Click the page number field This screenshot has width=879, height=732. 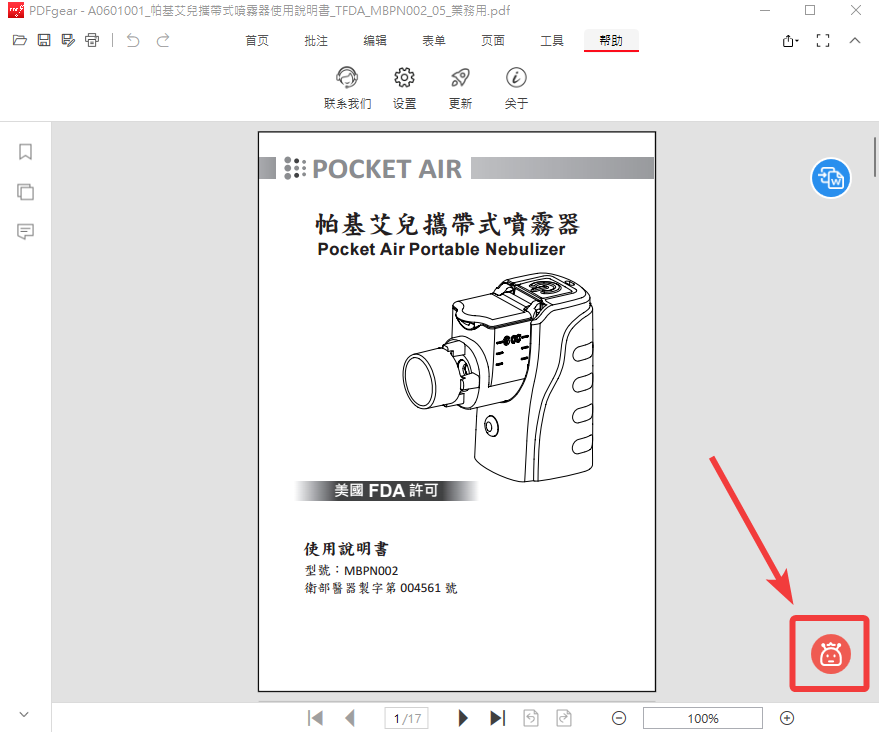(x=407, y=718)
